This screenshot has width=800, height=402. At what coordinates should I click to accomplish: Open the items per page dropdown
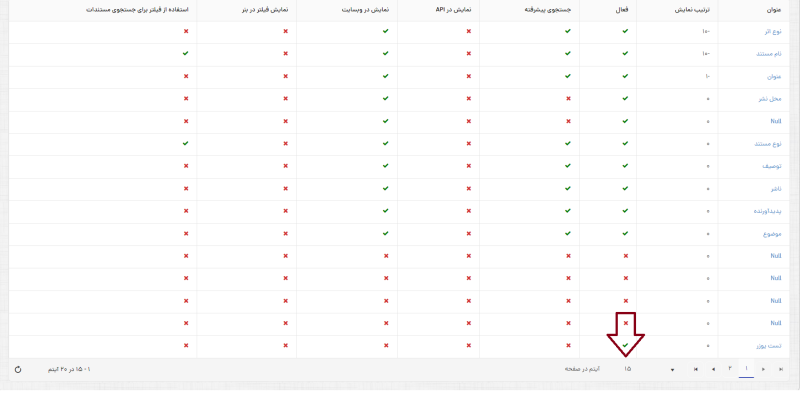672,369
